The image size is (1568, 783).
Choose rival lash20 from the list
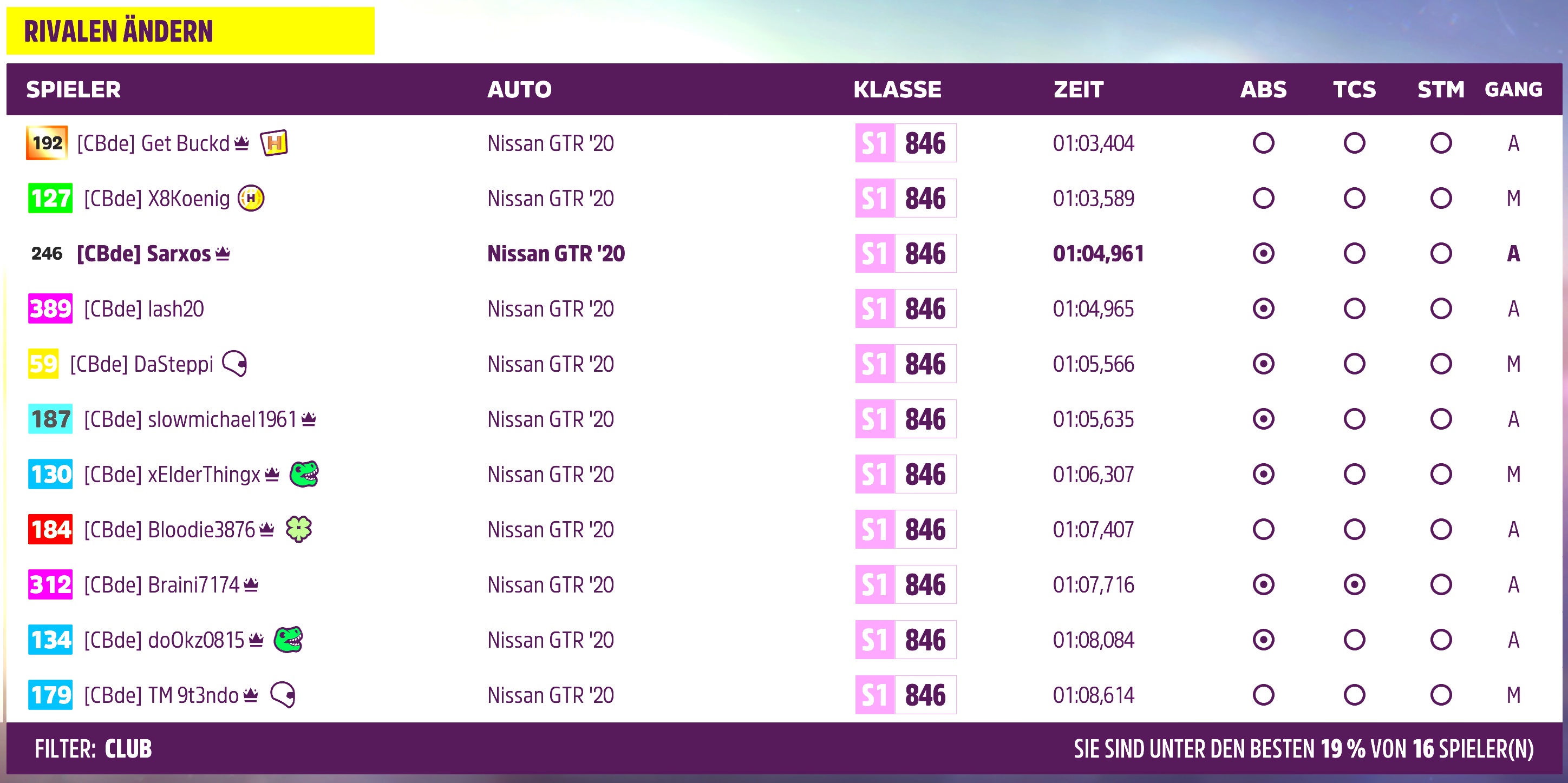click(784, 309)
